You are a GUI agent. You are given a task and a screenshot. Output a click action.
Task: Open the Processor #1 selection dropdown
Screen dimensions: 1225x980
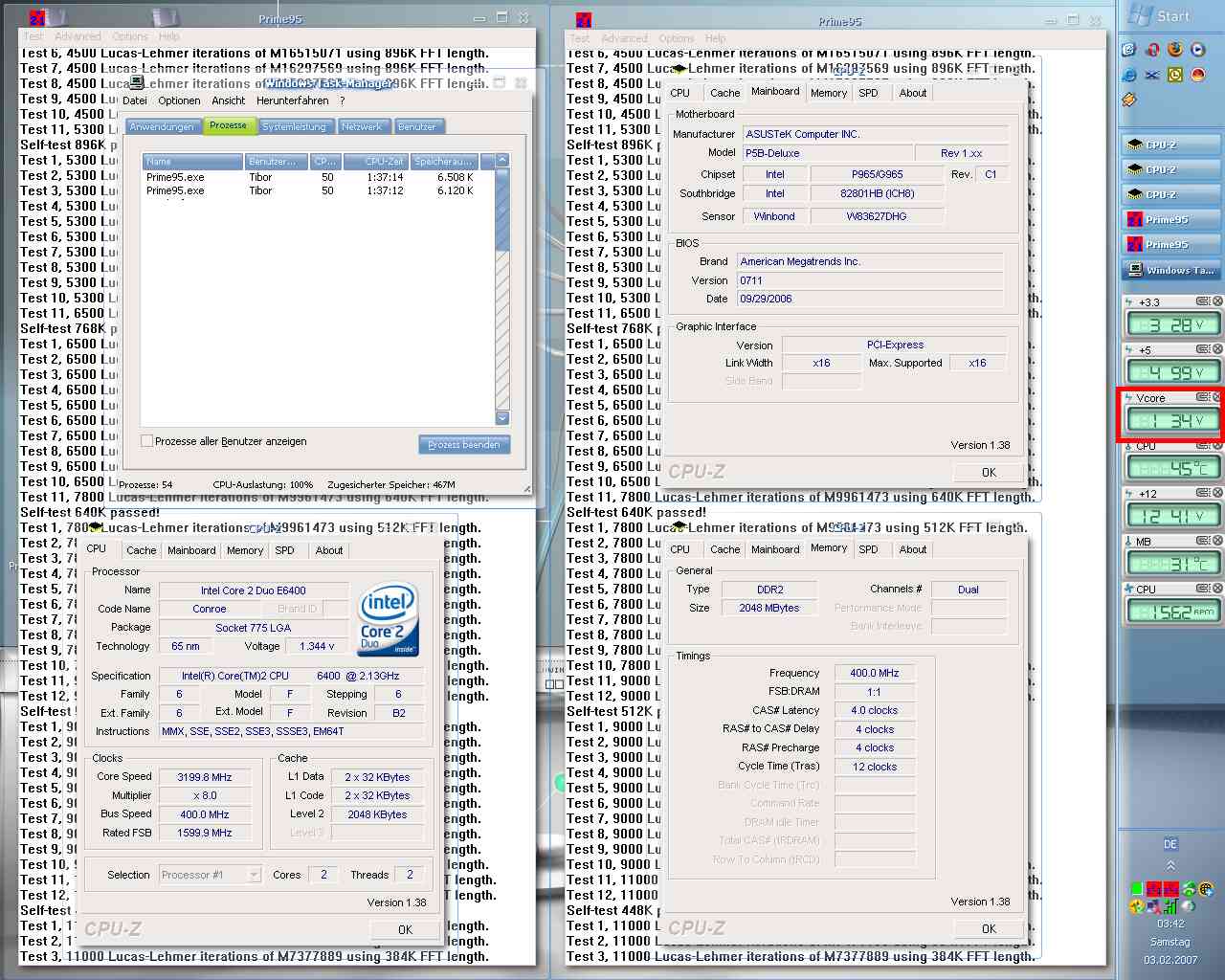[x=210, y=875]
